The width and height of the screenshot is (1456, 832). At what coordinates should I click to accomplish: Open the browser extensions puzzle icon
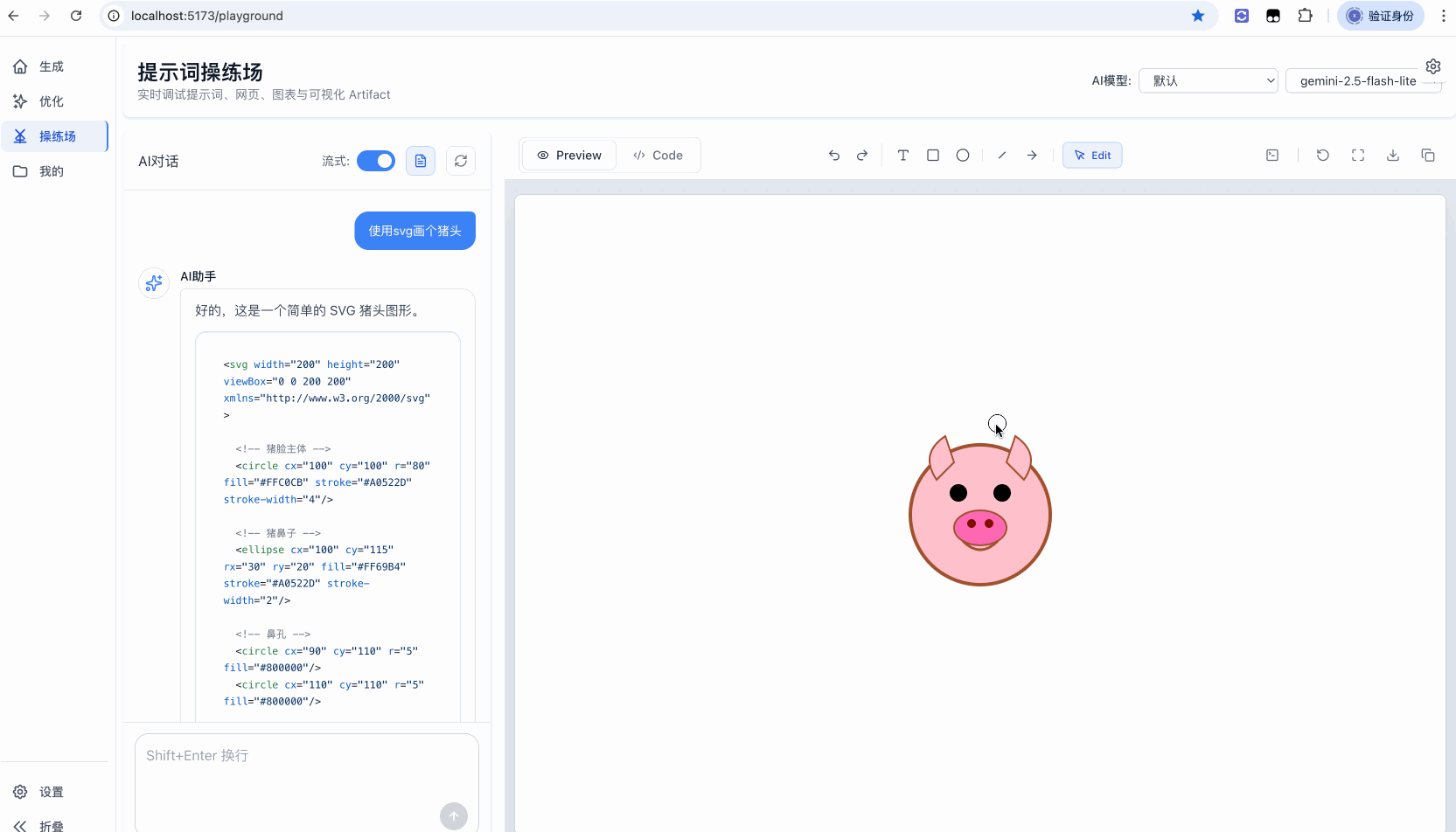pyautogui.click(x=1305, y=16)
